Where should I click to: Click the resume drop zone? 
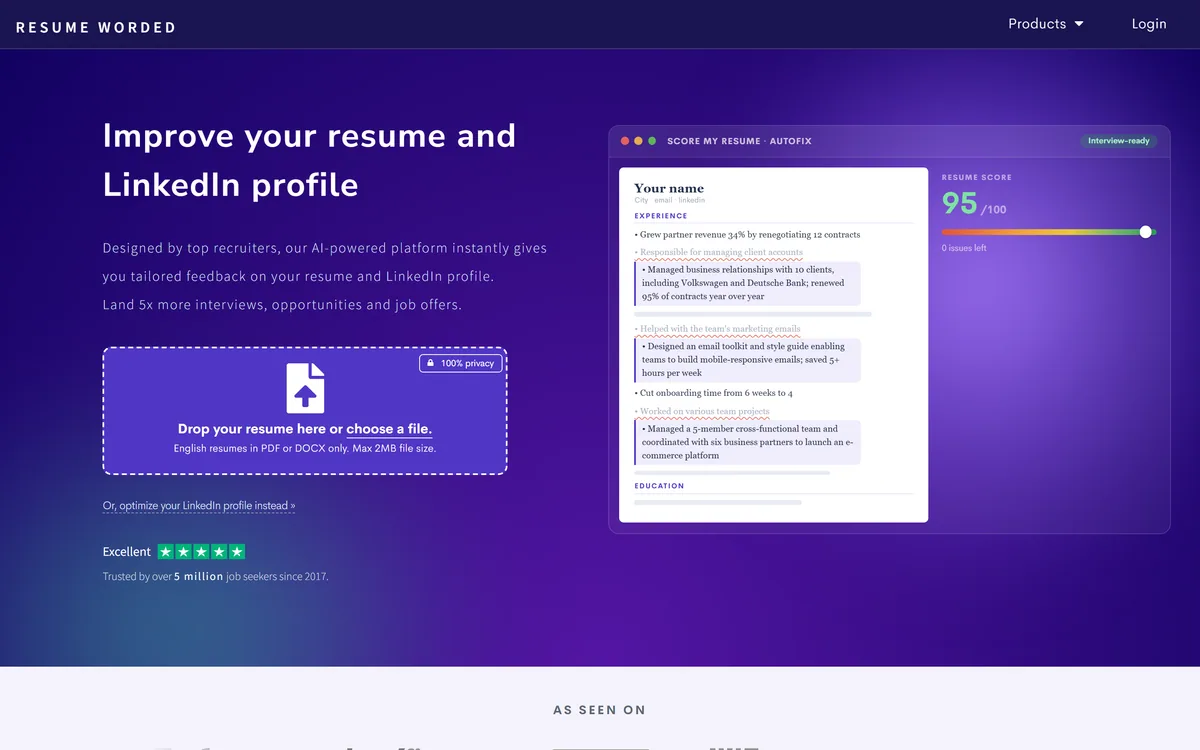point(305,411)
